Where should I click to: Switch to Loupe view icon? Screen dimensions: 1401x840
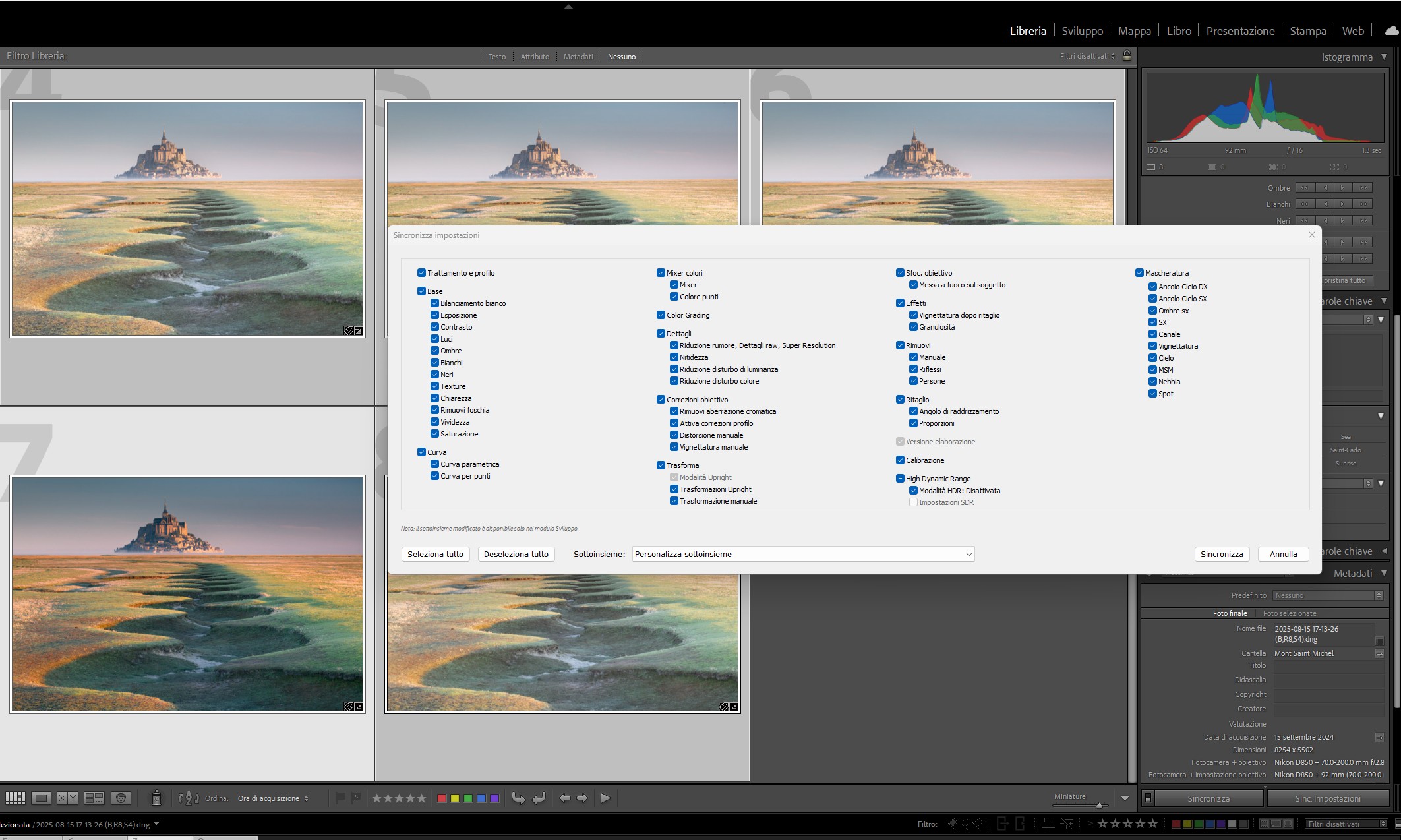(x=41, y=798)
